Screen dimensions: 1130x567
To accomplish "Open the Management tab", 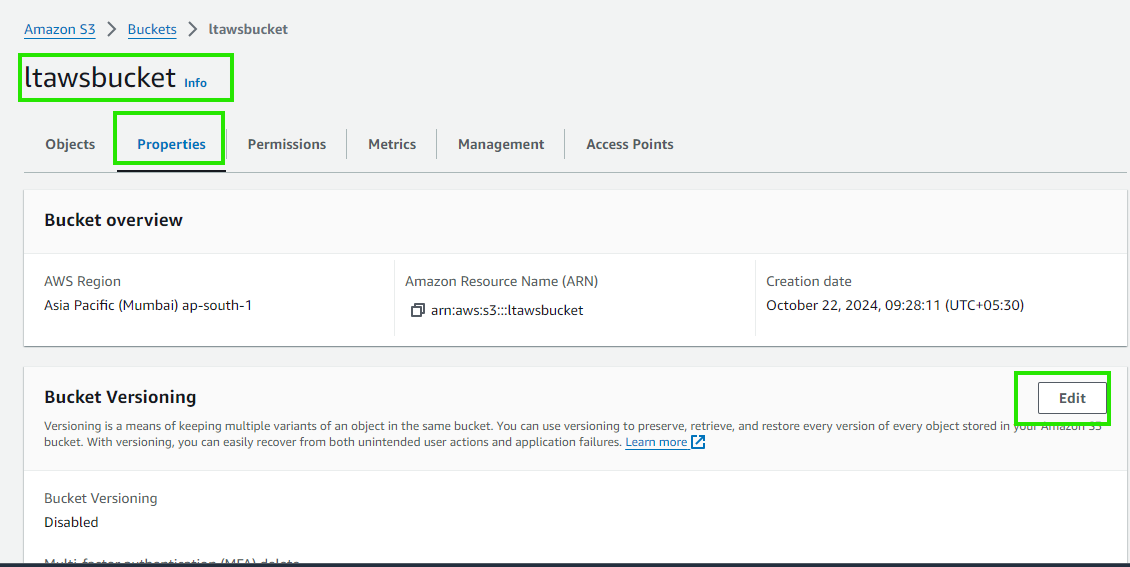I will (501, 144).
